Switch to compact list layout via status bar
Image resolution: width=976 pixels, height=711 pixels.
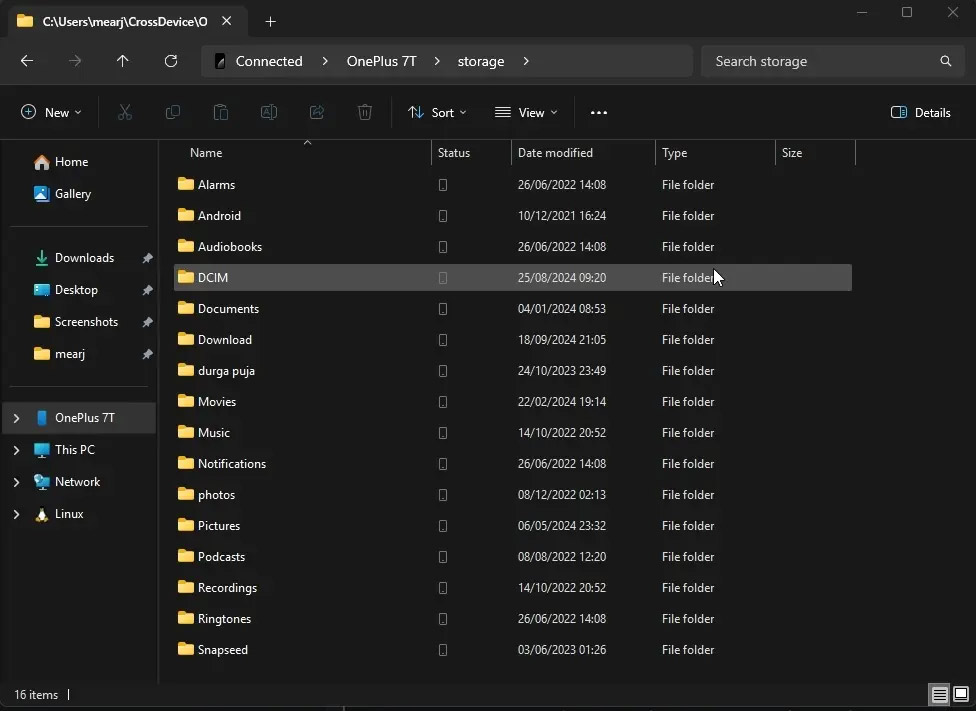tap(939, 695)
